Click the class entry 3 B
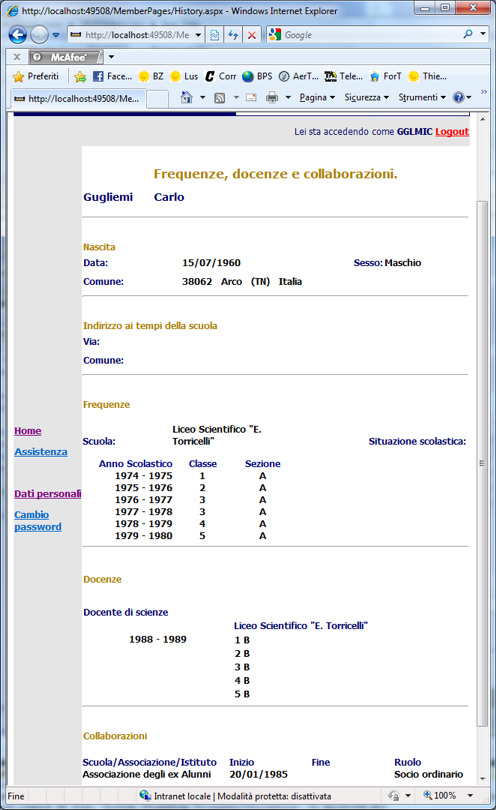Image resolution: width=496 pixels, height=810 pixels. point(242,667)
